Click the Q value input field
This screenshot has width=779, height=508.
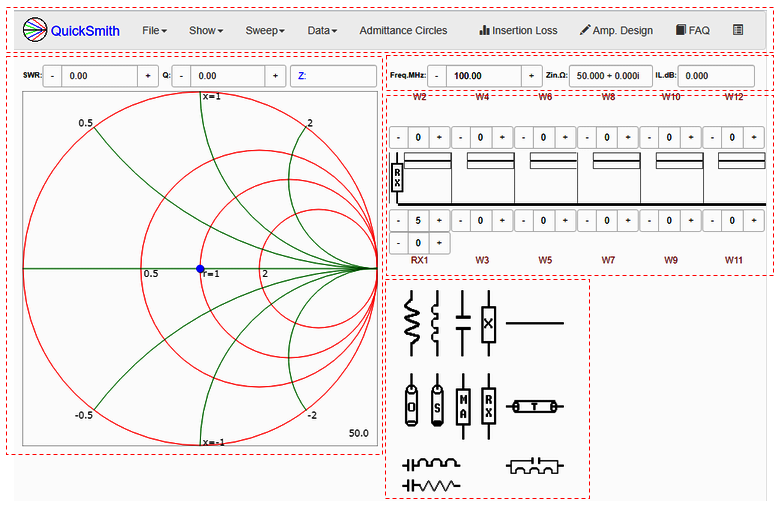(228, 76)
